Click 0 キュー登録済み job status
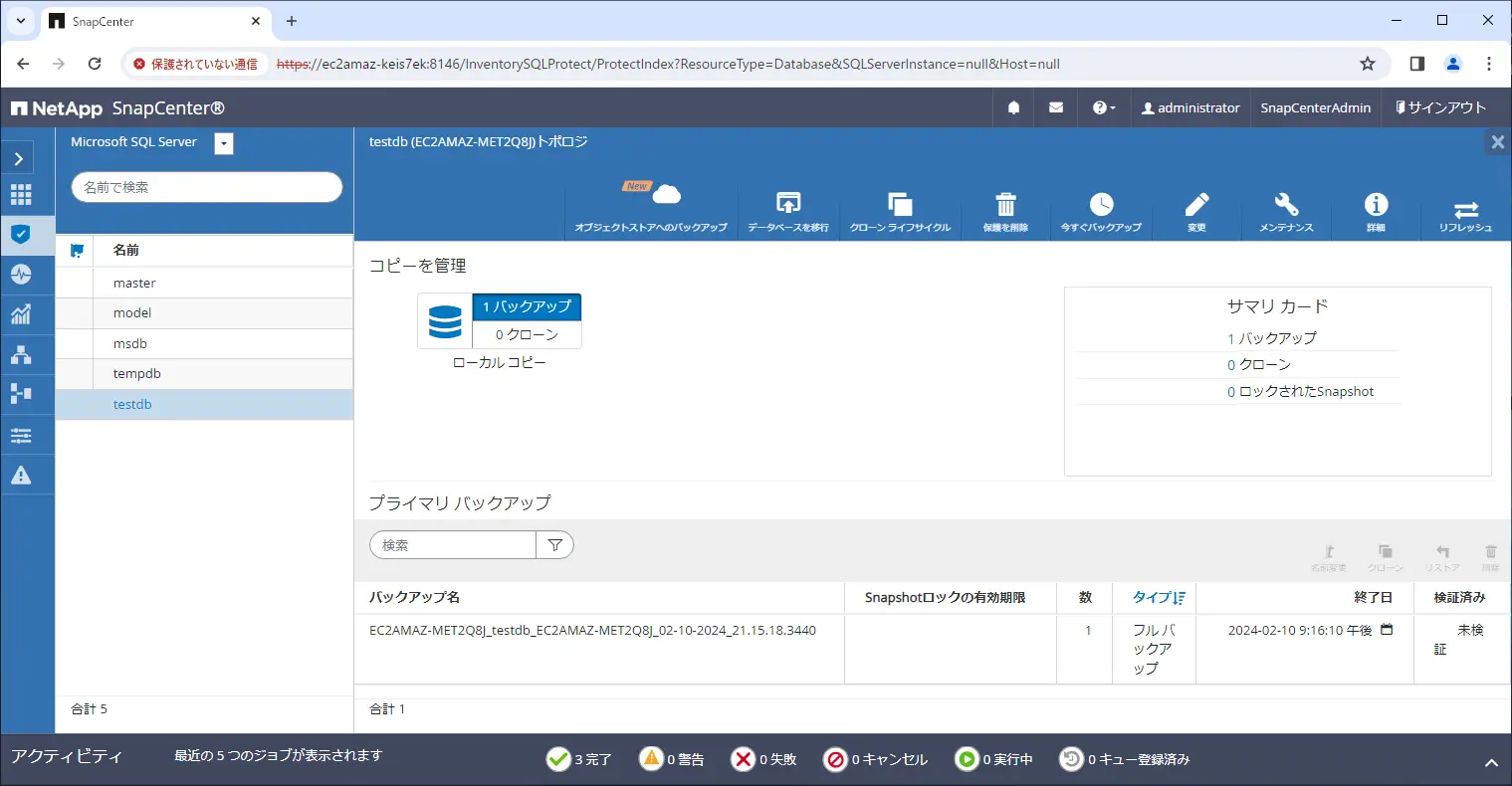This screenshot has width=1512, height=786. [1125, 759]
